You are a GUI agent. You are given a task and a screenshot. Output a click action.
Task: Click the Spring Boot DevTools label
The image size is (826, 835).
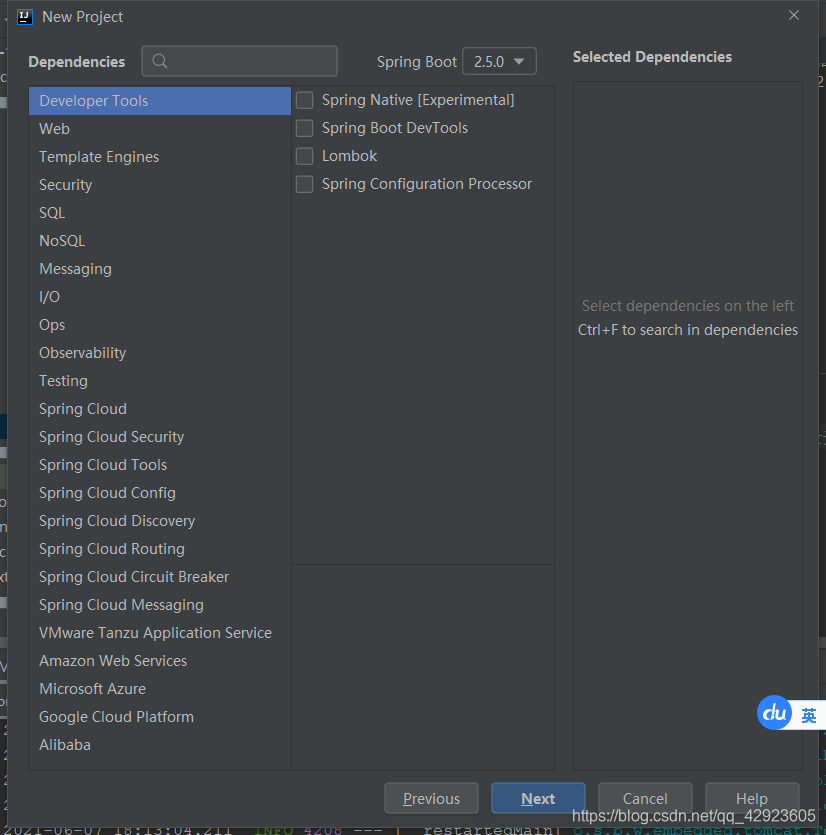(x=395, y=128)
